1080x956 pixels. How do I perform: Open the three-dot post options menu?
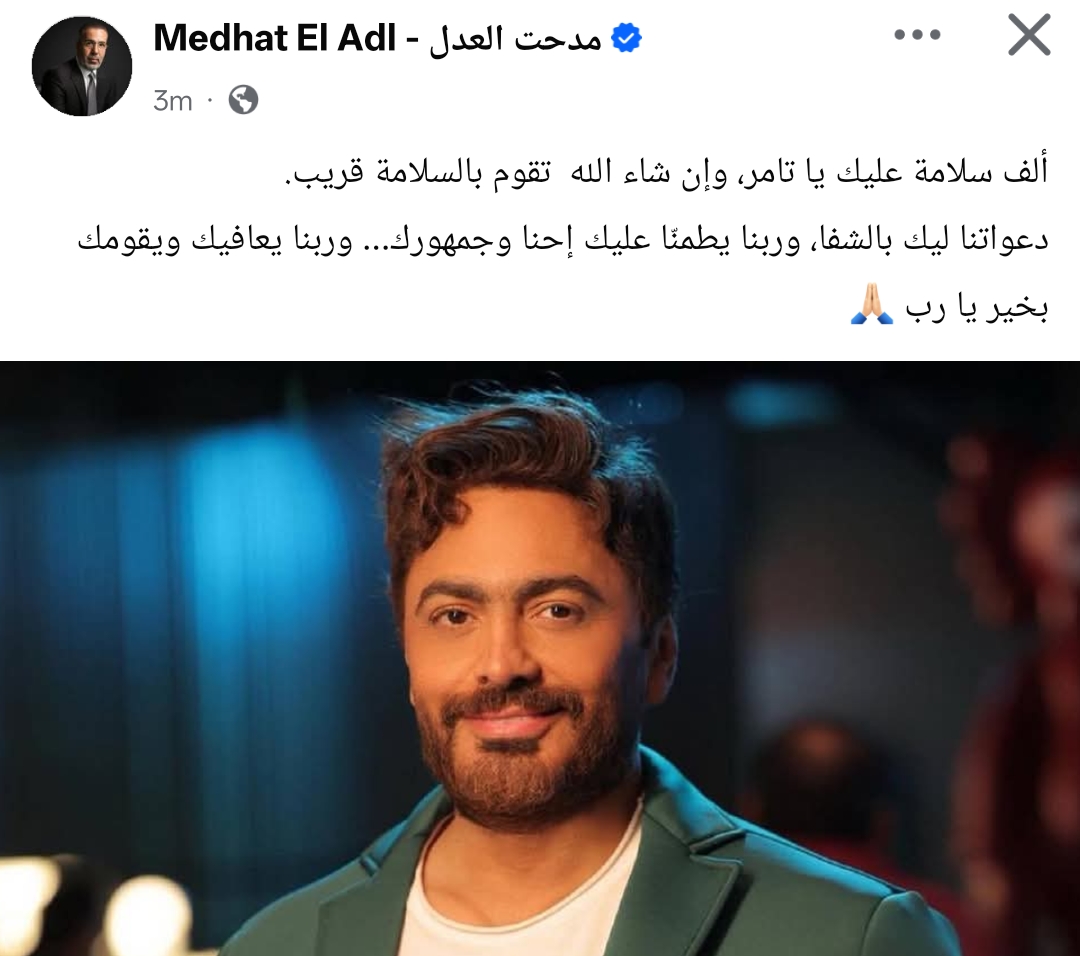(x=917, y=34)
